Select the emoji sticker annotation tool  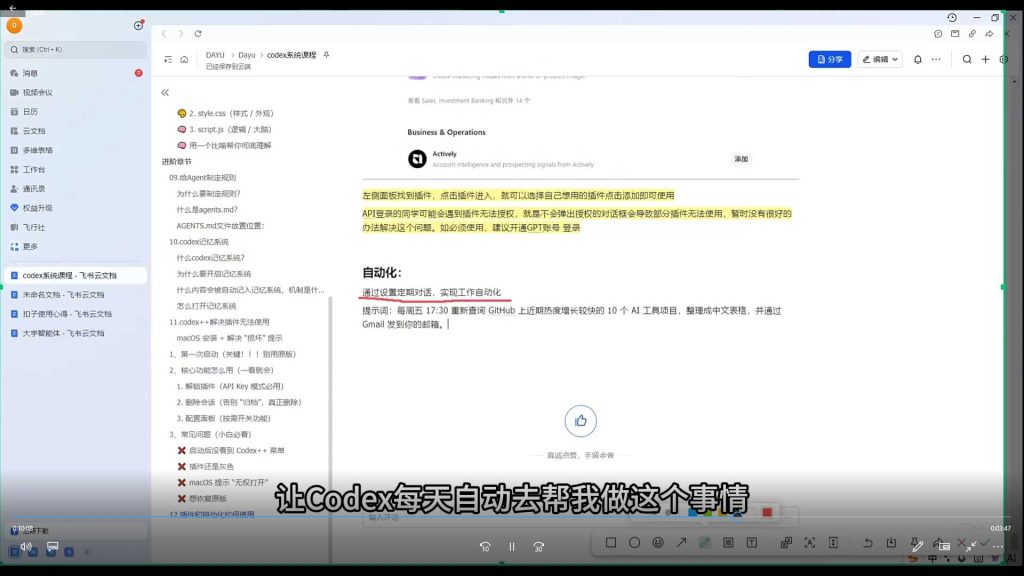tap(658, 542)
